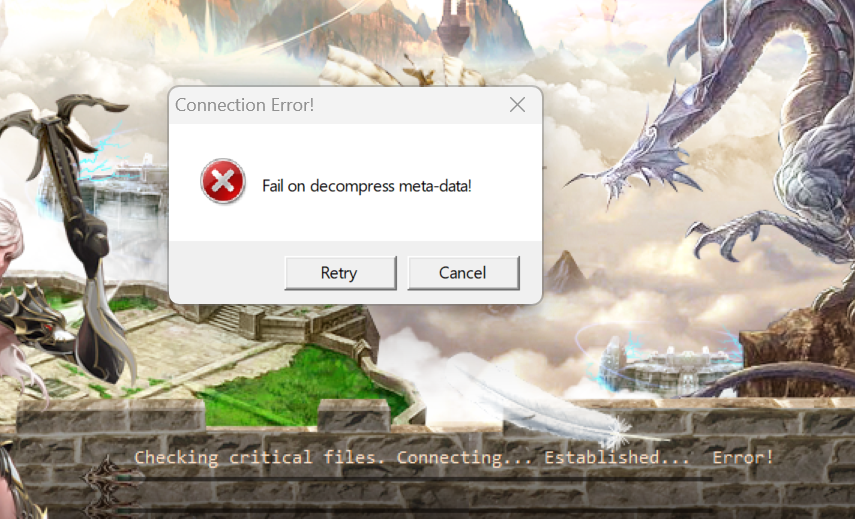Click the 'Checking critical files.' status text
Screen dimensions: 855x519
(260, 457)
